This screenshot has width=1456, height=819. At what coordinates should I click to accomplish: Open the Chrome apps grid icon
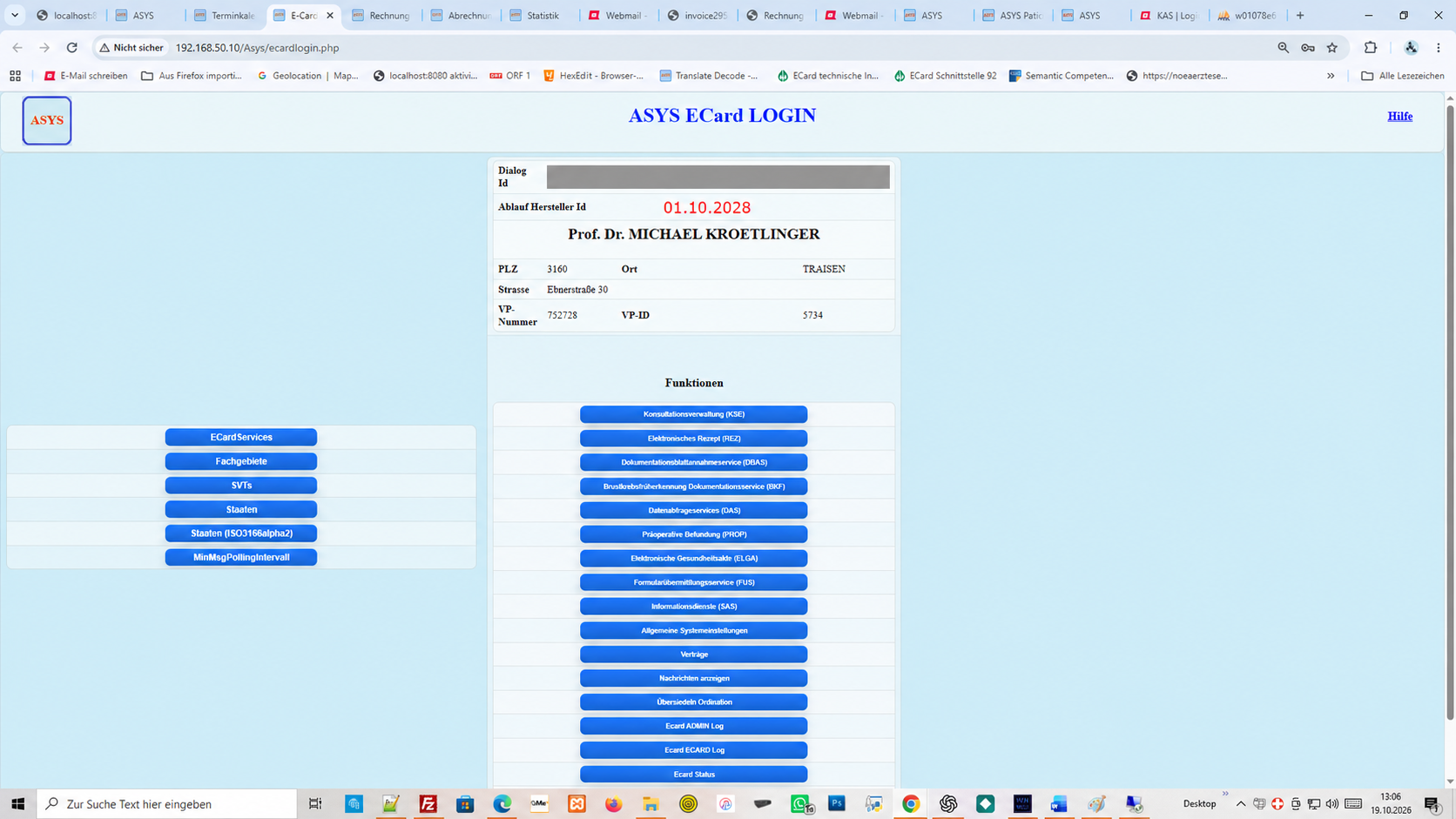point(15,76)
